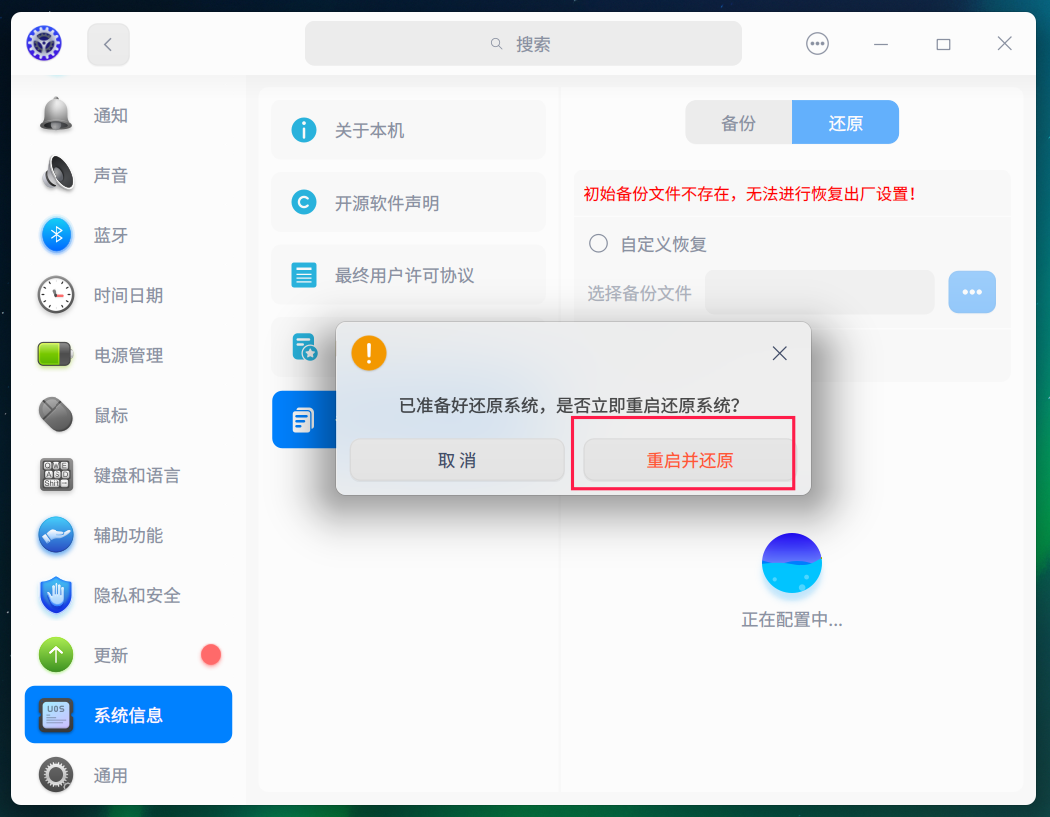
Task: Click the red update notification dot
Action: pos(211,654)
